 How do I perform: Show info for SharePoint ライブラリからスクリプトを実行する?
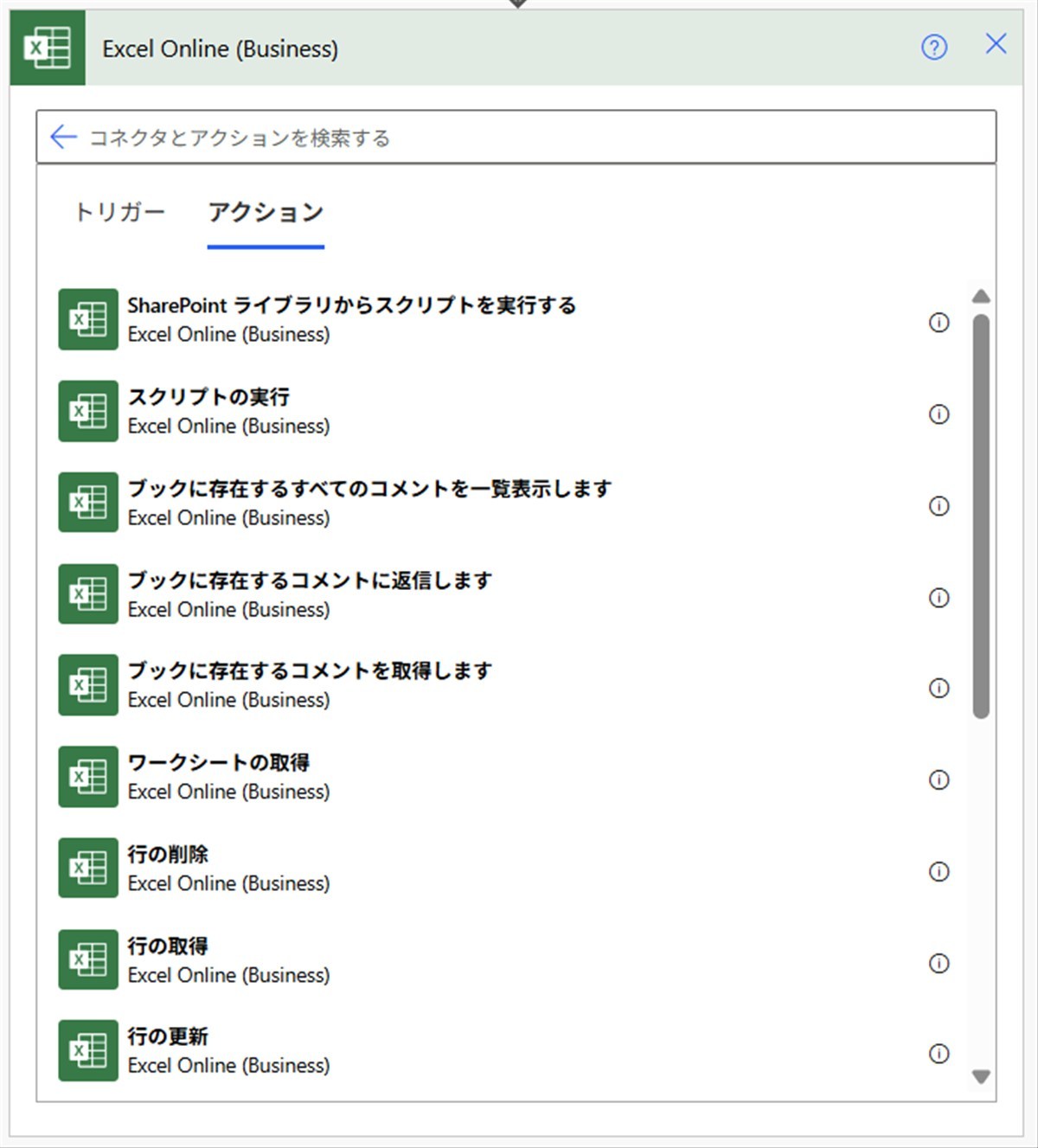[939, 322]
